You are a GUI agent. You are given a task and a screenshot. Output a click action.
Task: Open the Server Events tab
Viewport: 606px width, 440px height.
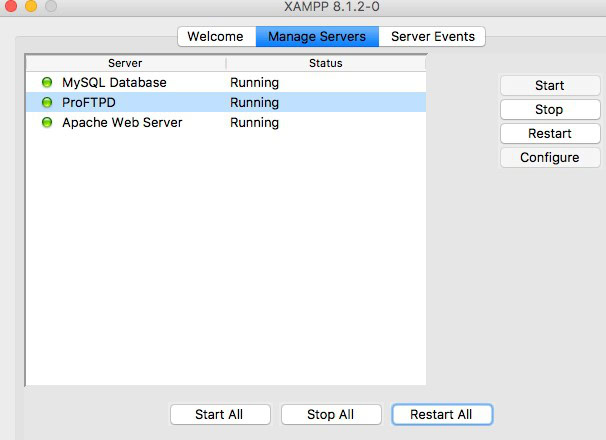(432, 36)
